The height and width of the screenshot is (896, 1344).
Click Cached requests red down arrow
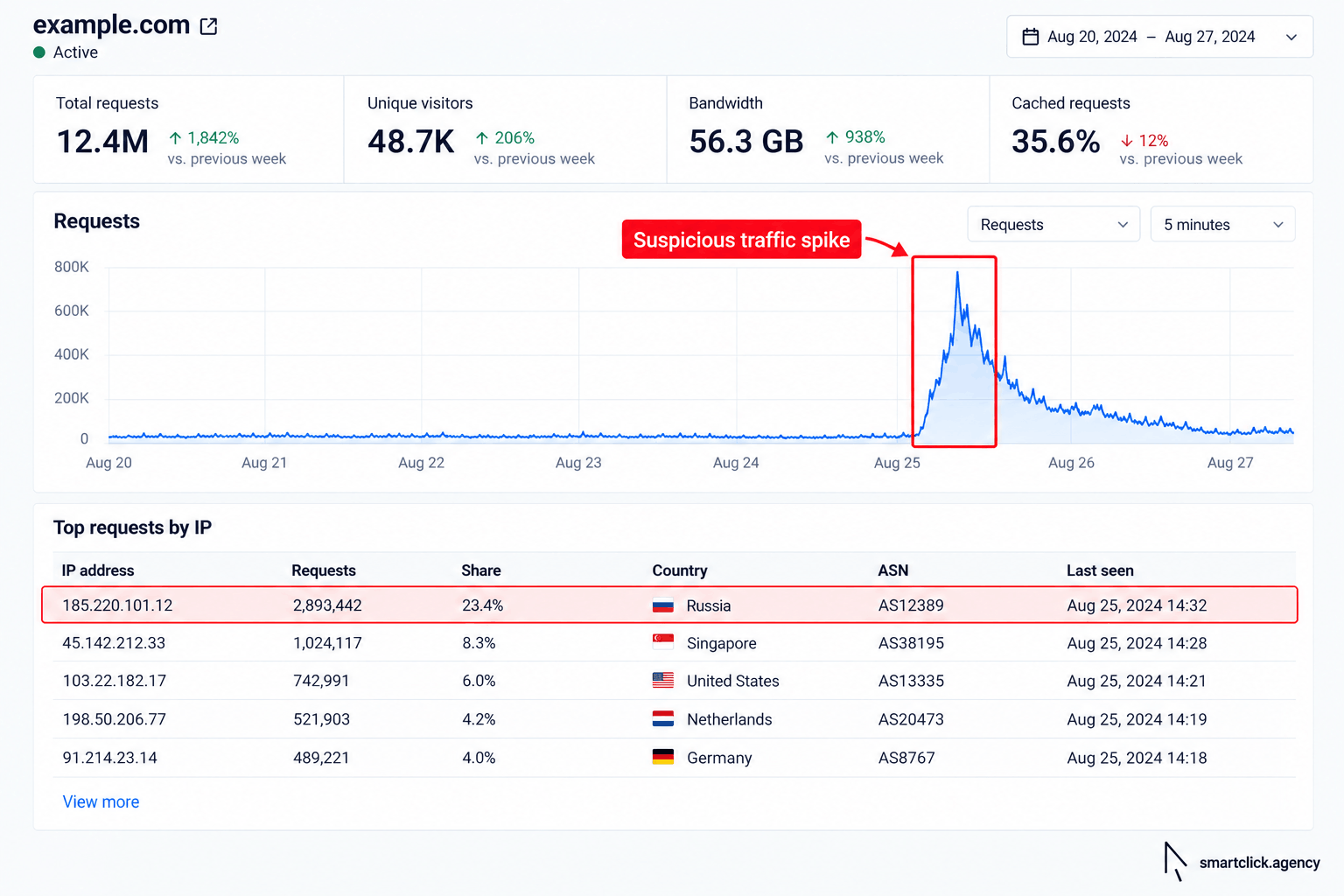pyautogui.click(x=1127, y=141)
